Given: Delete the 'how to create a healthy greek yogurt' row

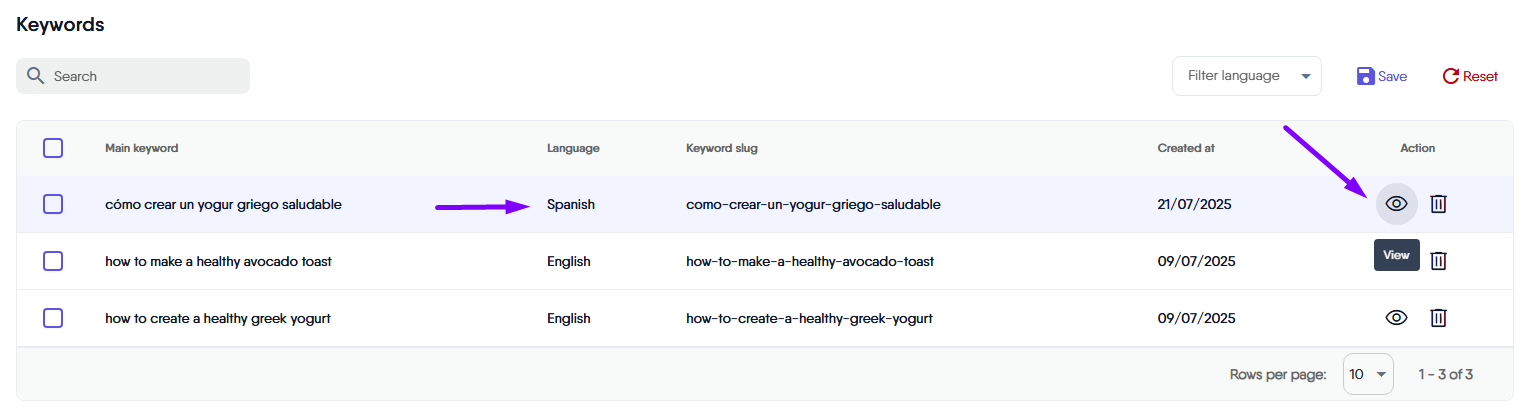Looking at the screenshot, I should pyautogui.click(x=1438, y=318).
